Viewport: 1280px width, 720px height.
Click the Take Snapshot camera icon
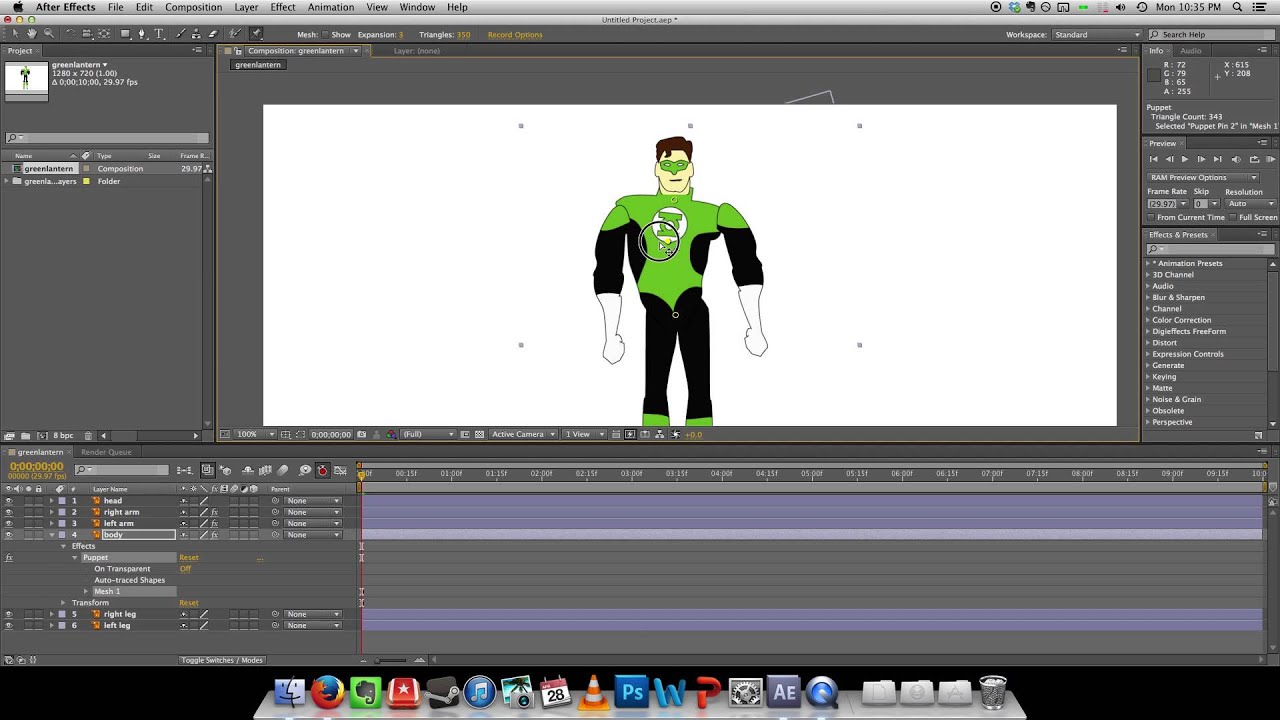[361, 434]
